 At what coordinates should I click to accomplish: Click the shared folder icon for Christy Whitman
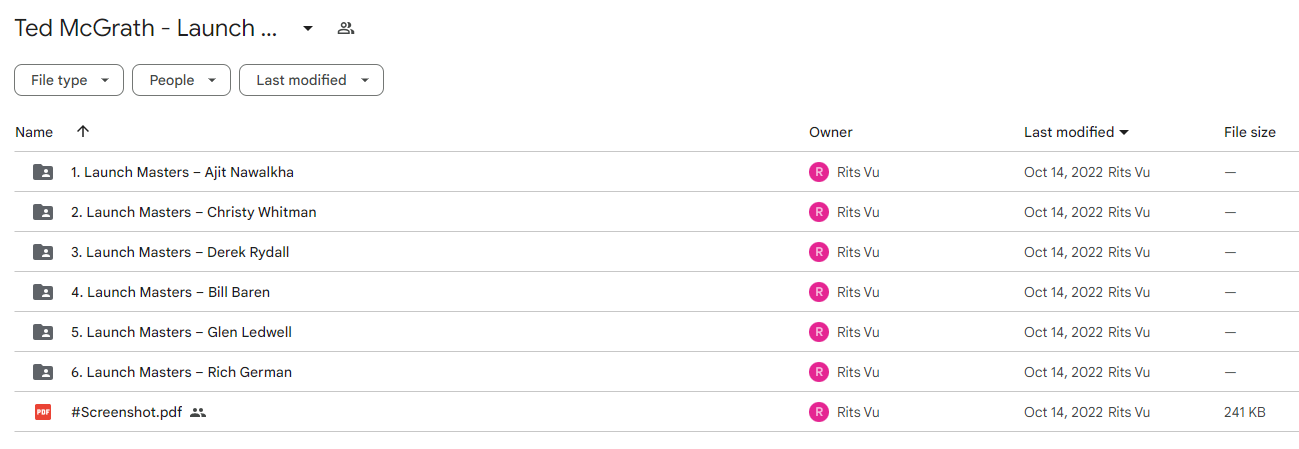coord(43,212)
